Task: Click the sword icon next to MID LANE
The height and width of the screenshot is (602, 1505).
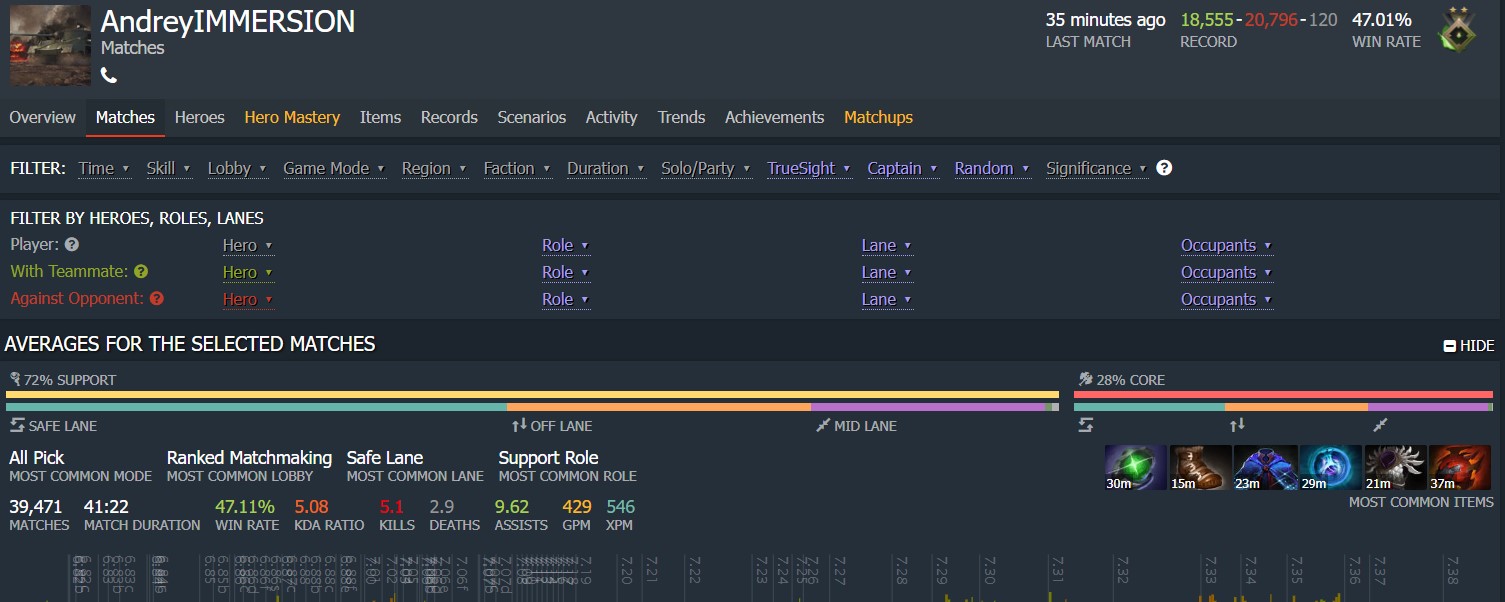Action: 824,425
